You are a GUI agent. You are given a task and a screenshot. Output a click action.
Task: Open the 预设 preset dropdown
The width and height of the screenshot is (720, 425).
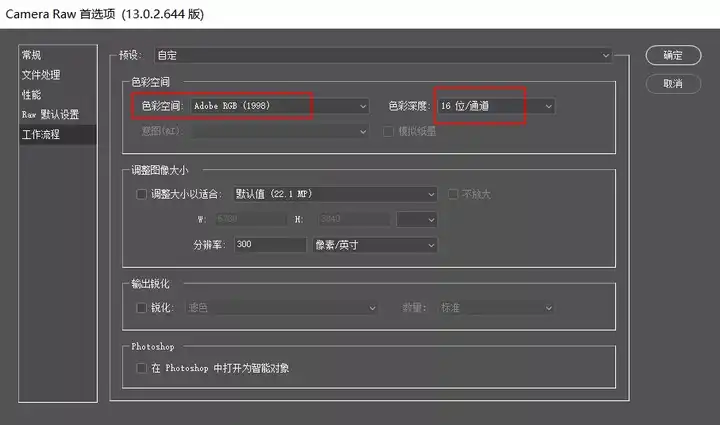click(383, 56)
